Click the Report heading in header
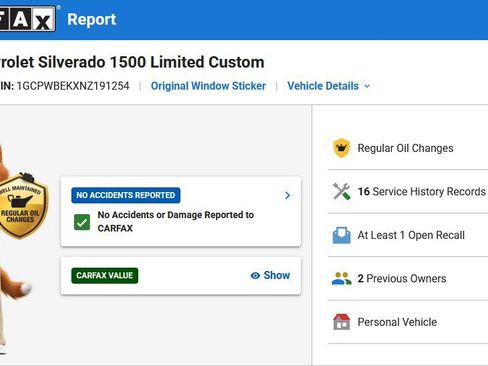Screen dimensions: 488x366 tap(92, 19)
